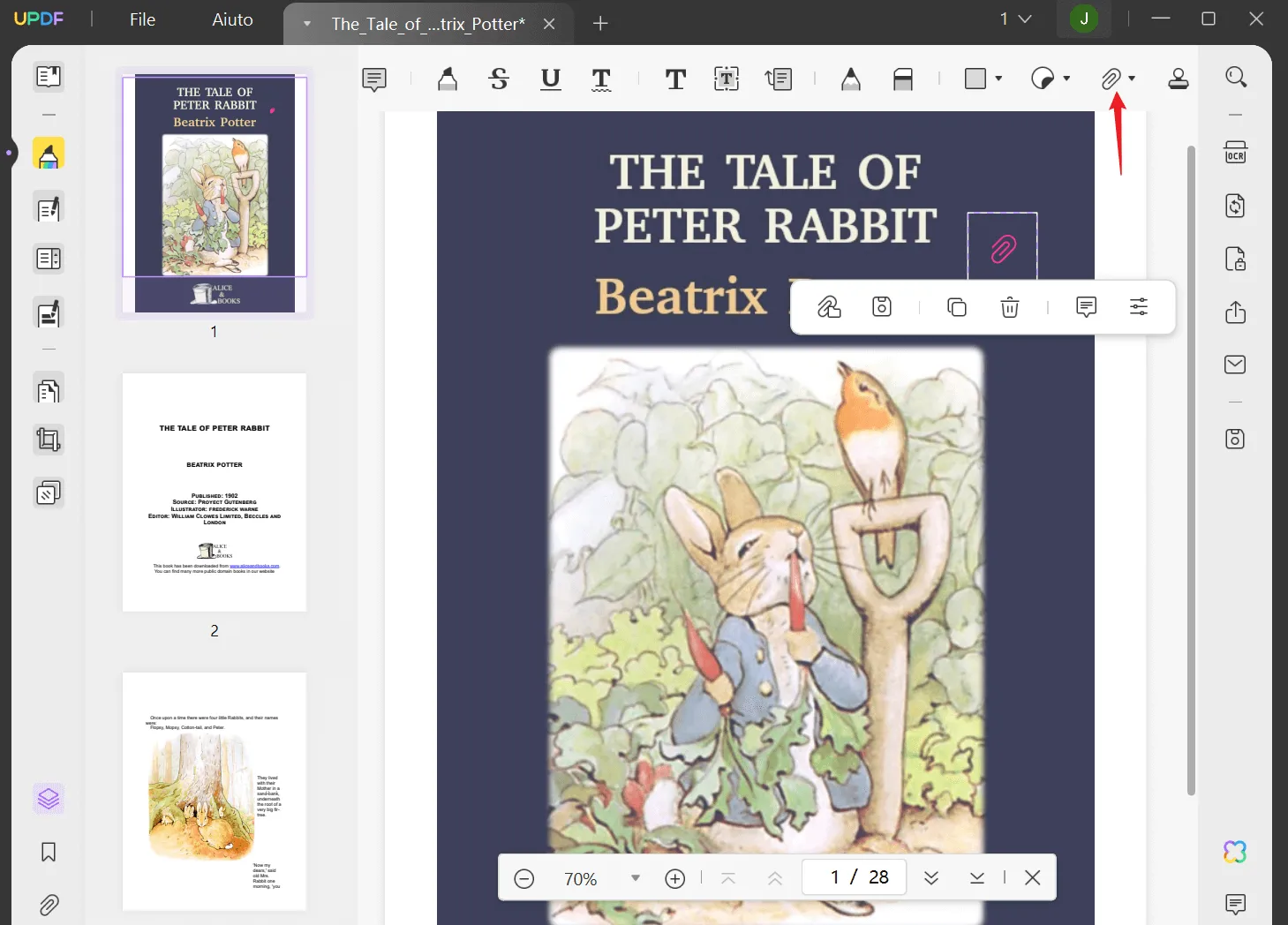This screenshot has width=1288, height=925.
Task: Open the Prepare Form mode in sidebar
Action: pos(49,259)
